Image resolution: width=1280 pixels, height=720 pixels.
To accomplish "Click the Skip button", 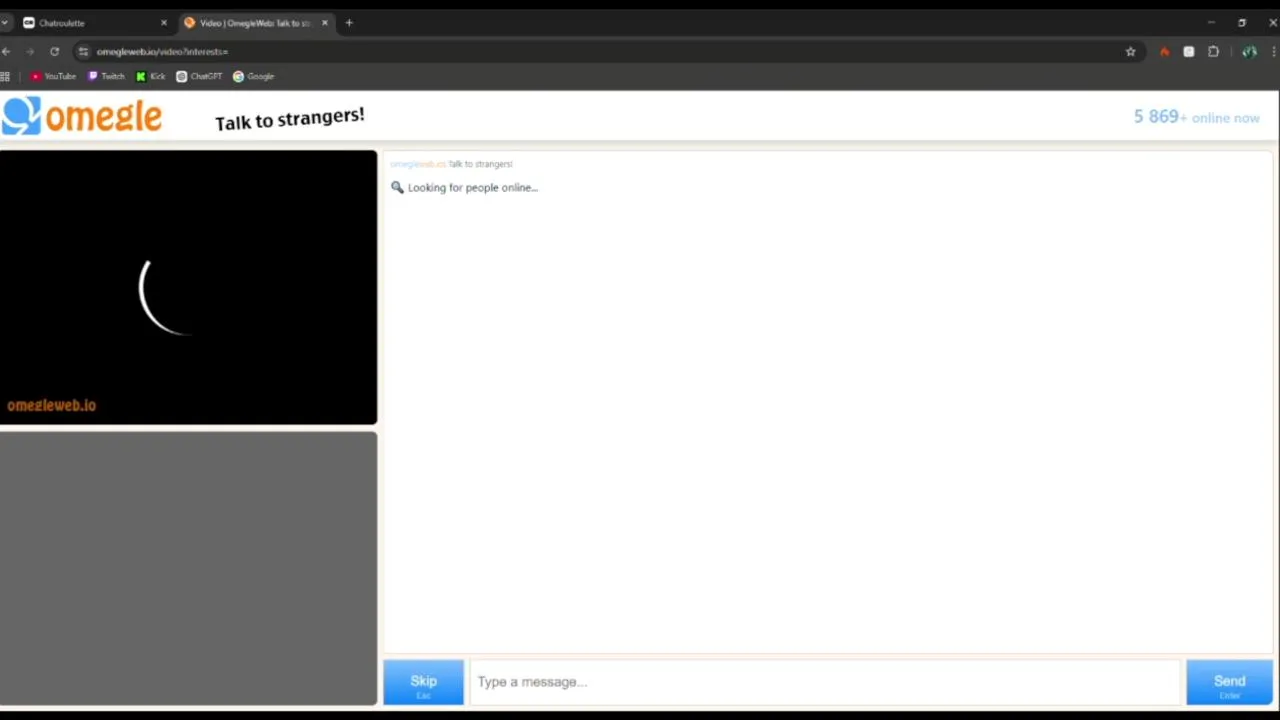I will 423,683.
